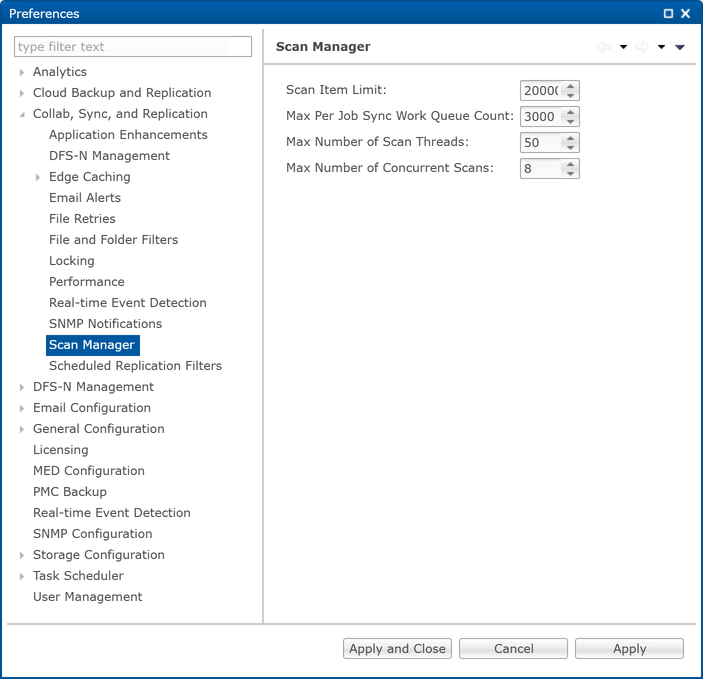Screen dimensions: 703x679
Task: Expand the Task Scheduler node
Action: (x=22, y=576)
